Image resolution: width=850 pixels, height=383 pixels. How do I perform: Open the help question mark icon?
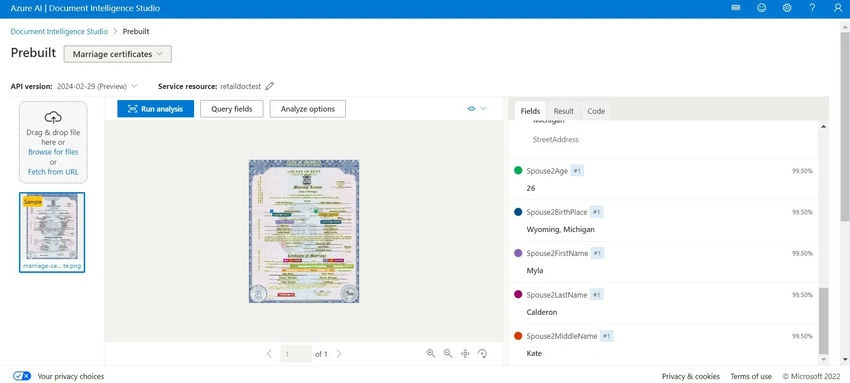pyautogui.click(x=812, y=8)
